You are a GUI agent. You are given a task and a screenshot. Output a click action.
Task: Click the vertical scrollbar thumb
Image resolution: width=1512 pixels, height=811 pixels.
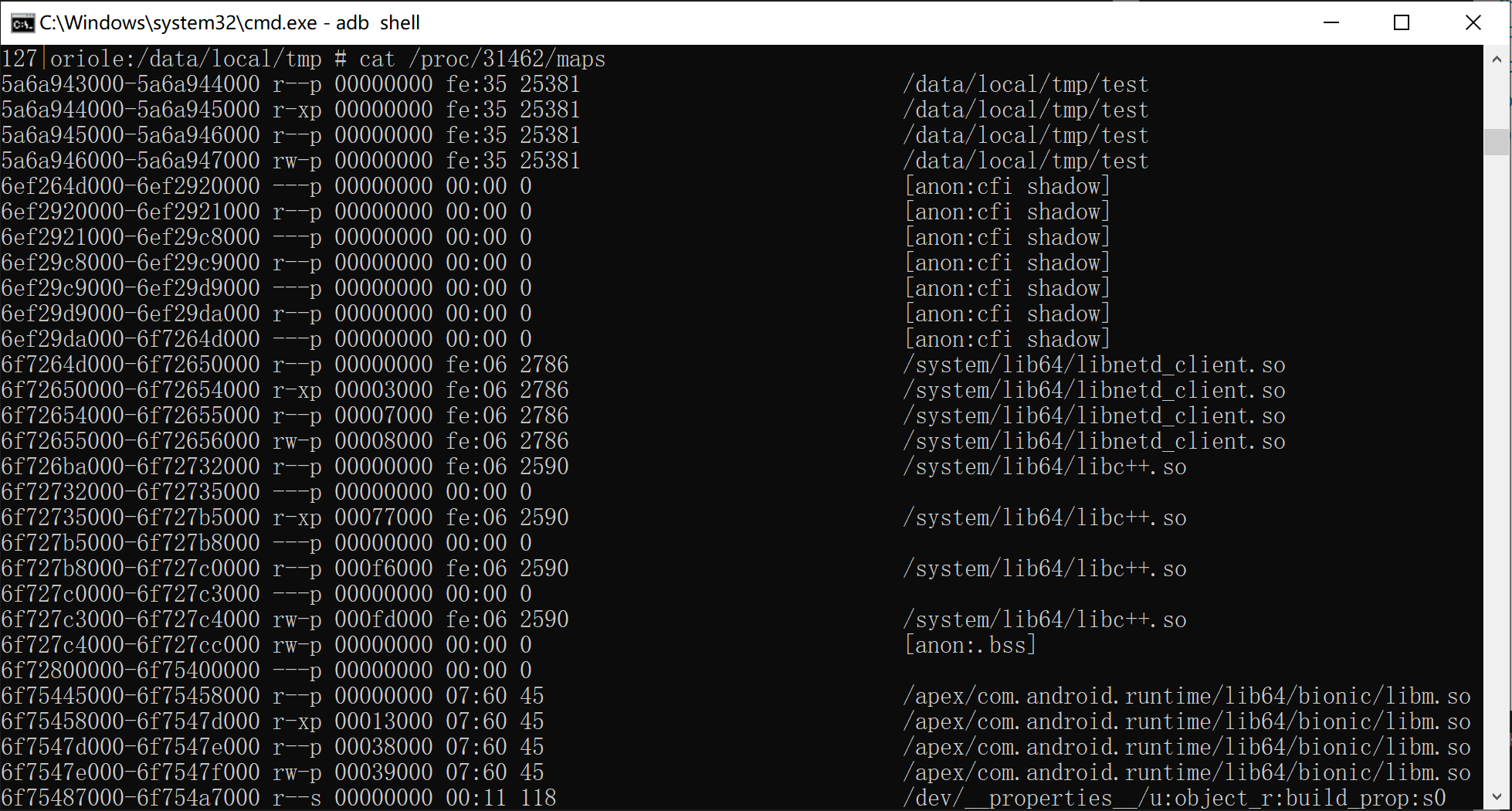(x=1497, y=142)
